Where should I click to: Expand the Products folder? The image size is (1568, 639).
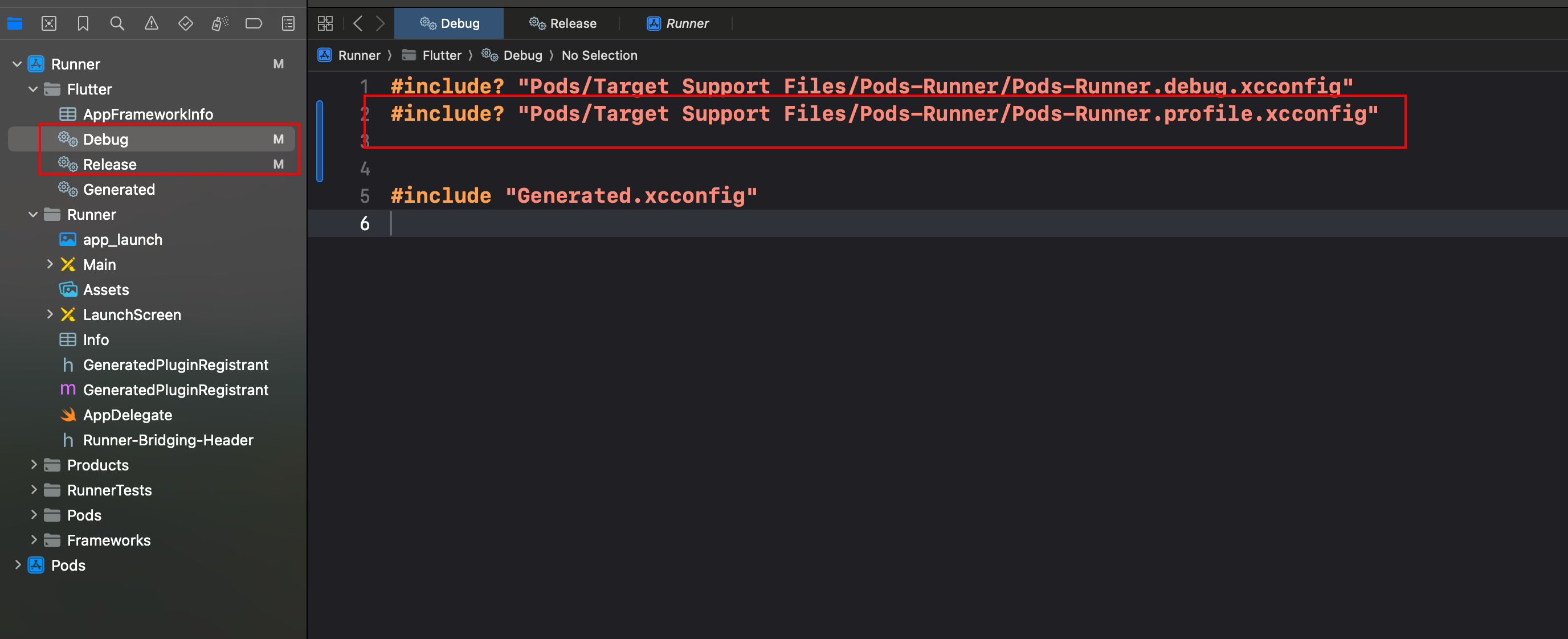pos(33,465)
